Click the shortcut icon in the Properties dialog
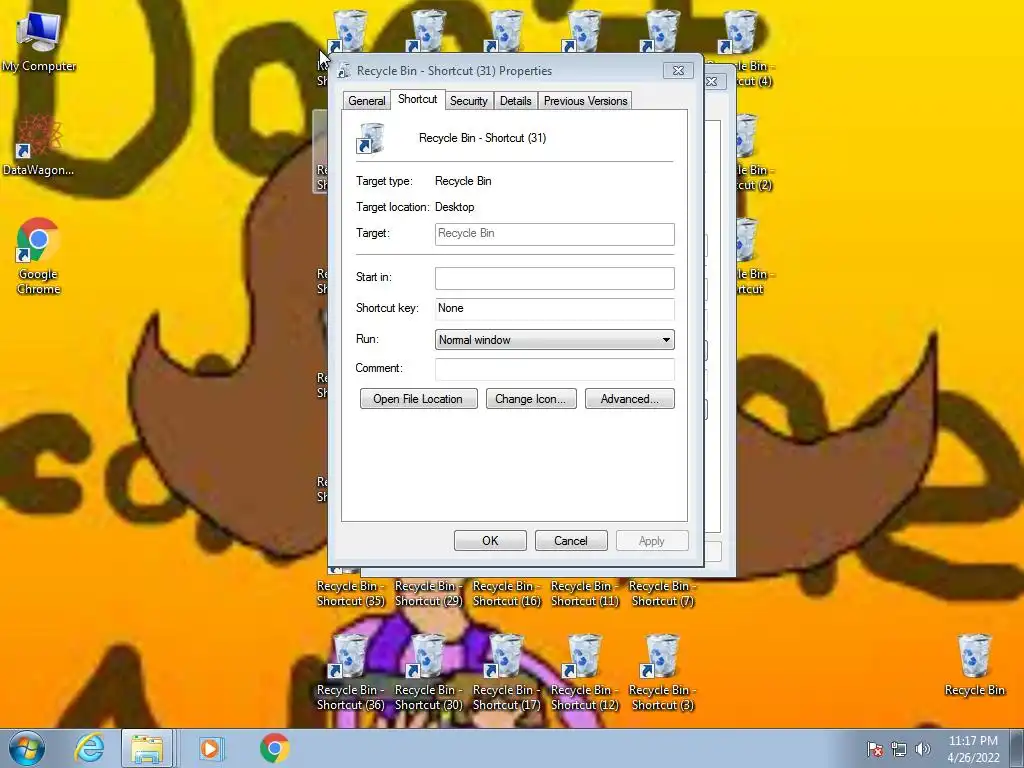The height and width of the screenshot is (768, 1024). 370,138
